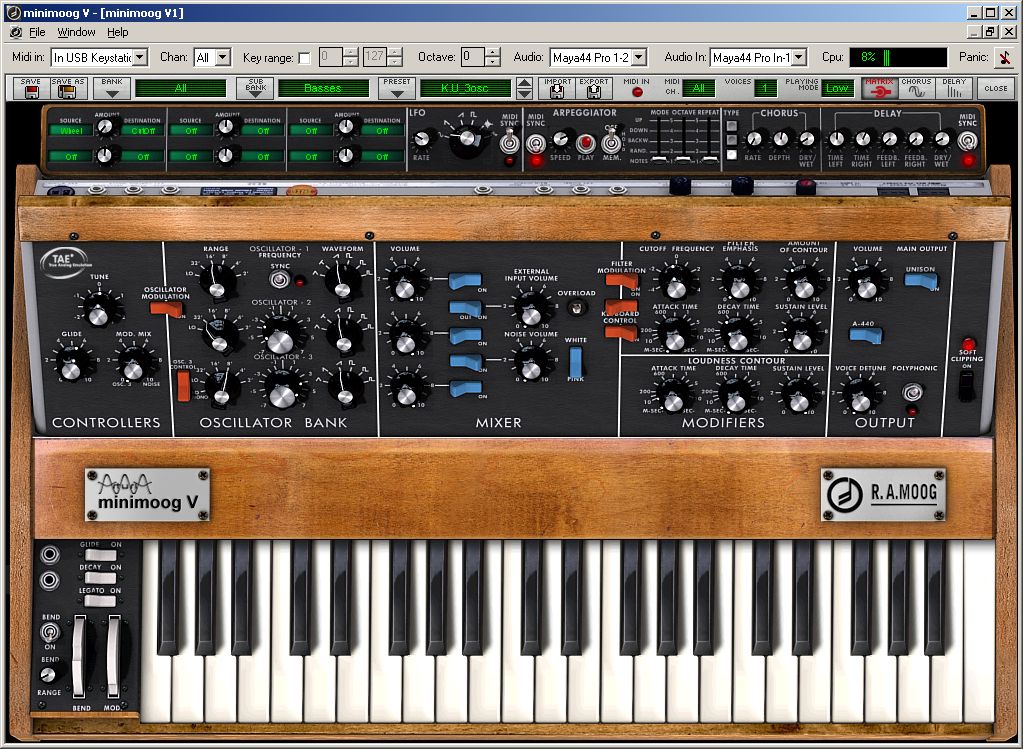The width and height of the screenshot is (1023, 749).
Task: Click the preset up/down arrows stepper
Action: tap(524, 88)
